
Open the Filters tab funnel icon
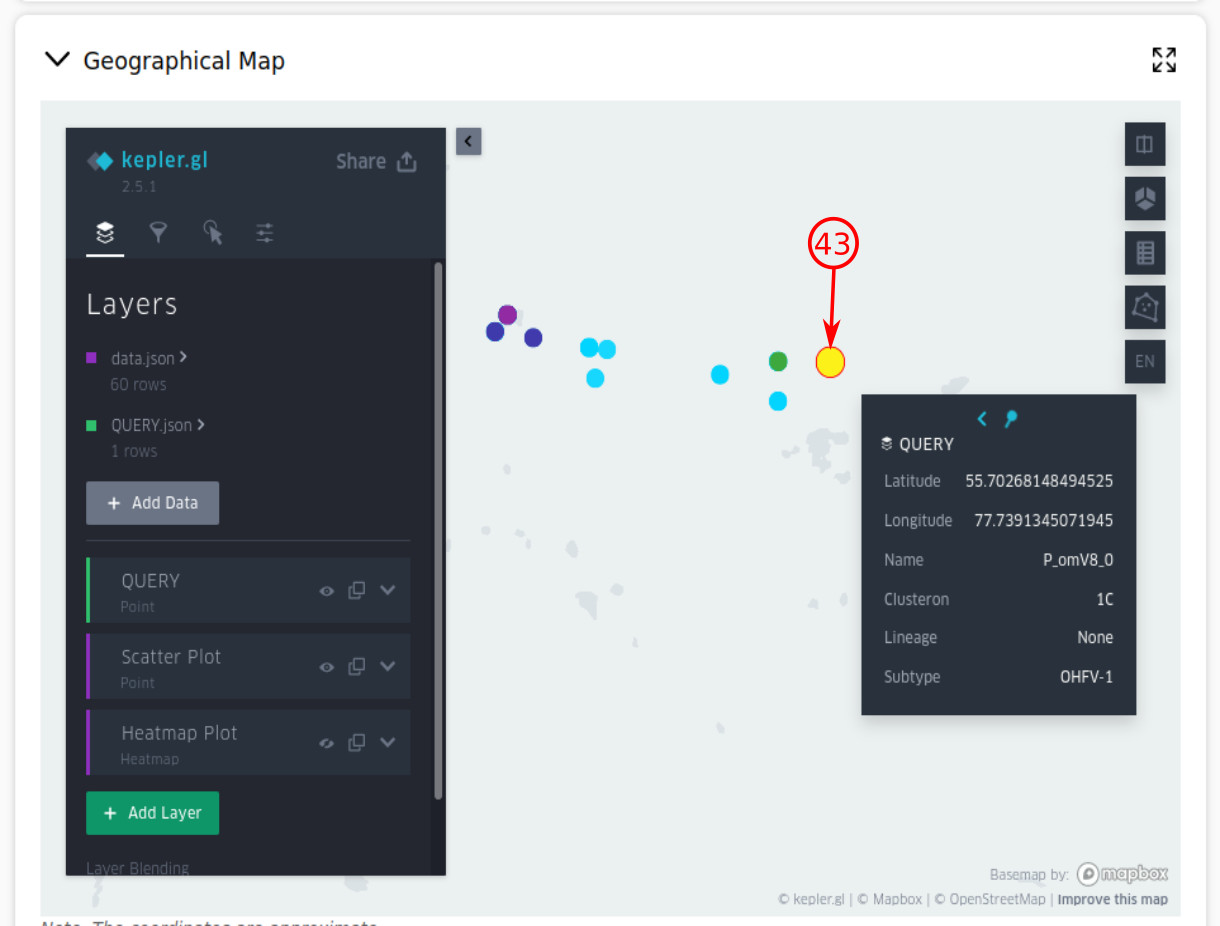[x=158, y=233]
